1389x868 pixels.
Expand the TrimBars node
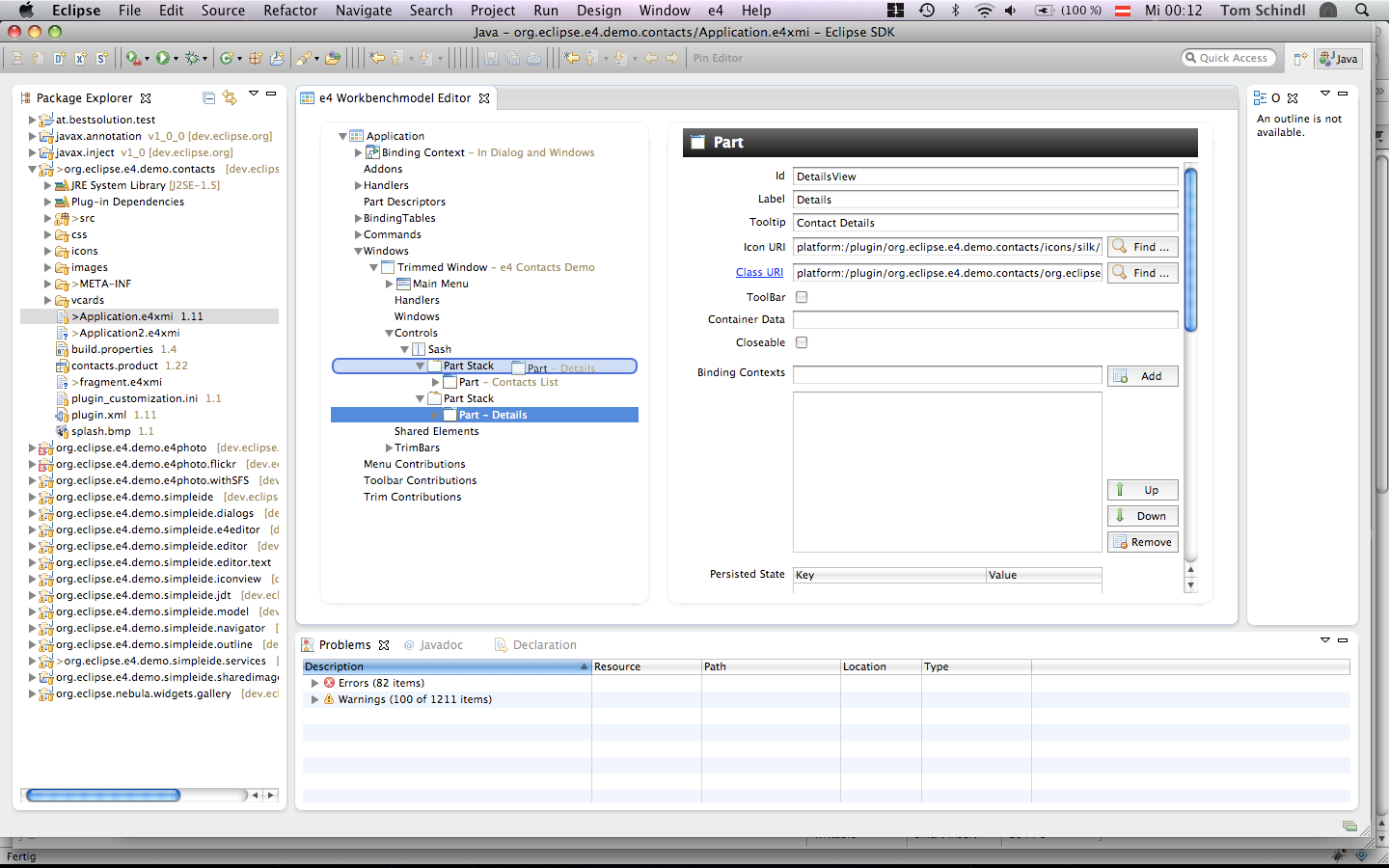[389, 448]
